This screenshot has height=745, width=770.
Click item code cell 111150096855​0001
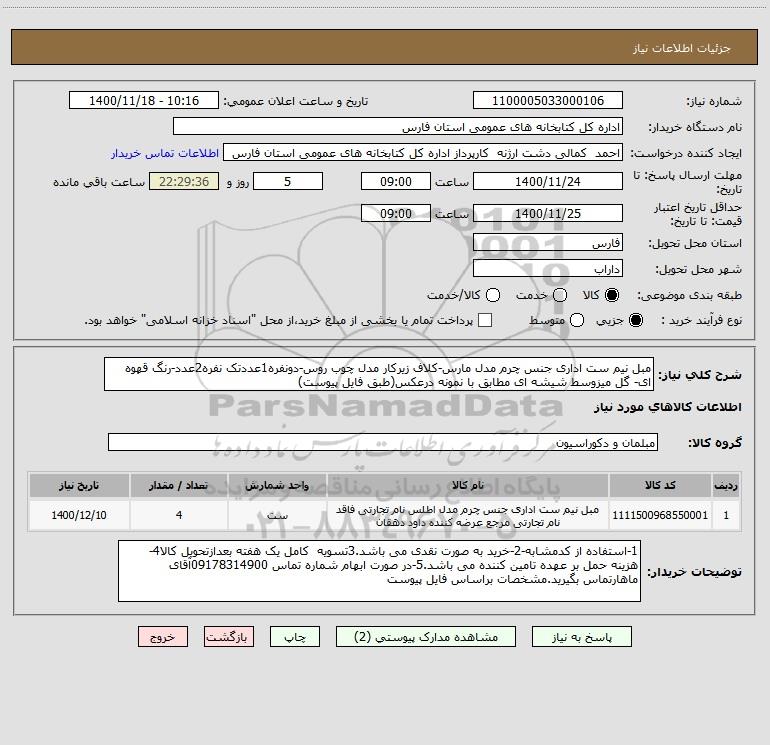660,515
